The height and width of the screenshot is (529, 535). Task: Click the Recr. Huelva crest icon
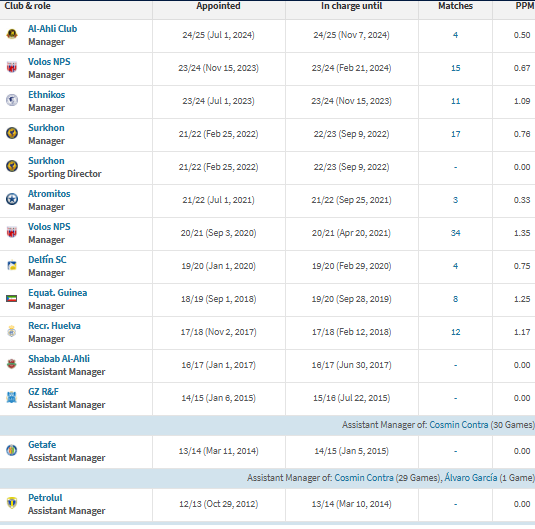(12, 331)
